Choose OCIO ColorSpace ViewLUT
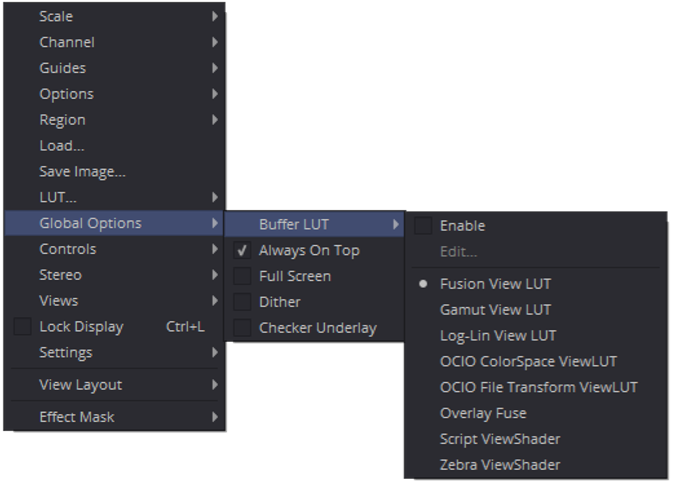The width and height of the screenshot is (675, 481). coord(528,362)
